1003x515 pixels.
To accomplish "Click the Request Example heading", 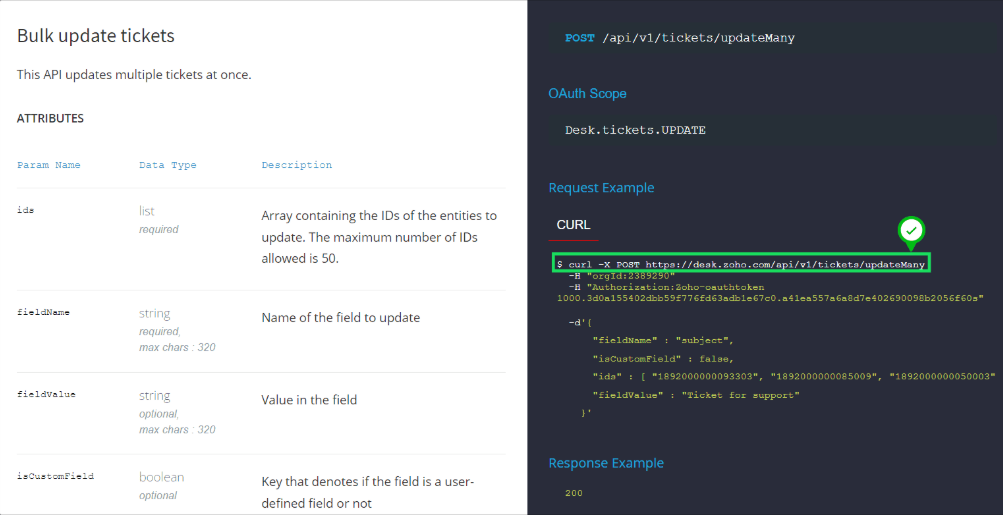I will pos(601,188).
